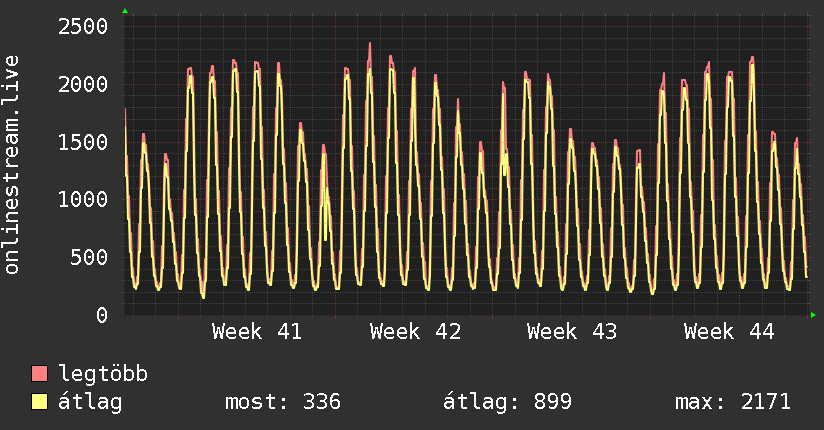
Task: Click the 2000 y-axis tick label
Action: 83,84
